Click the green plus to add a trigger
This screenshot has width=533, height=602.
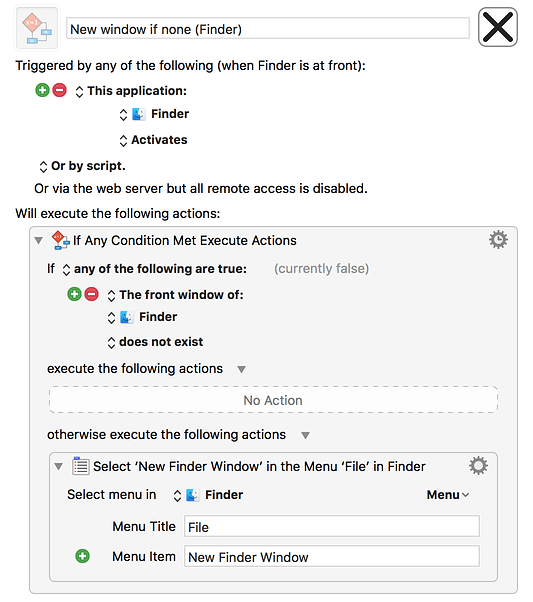tap(42, 90)
